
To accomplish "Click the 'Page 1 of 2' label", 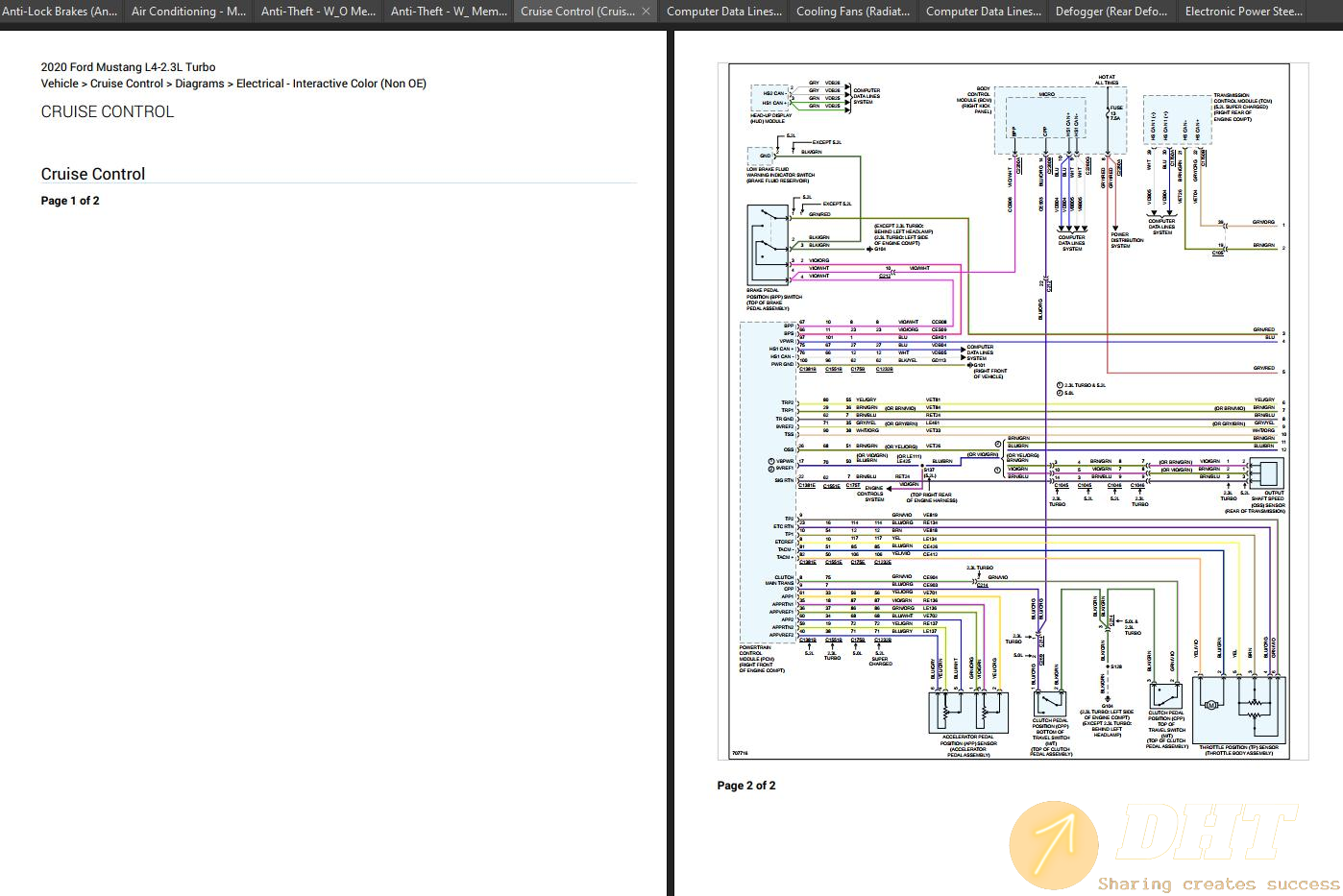I will (70, 201).
